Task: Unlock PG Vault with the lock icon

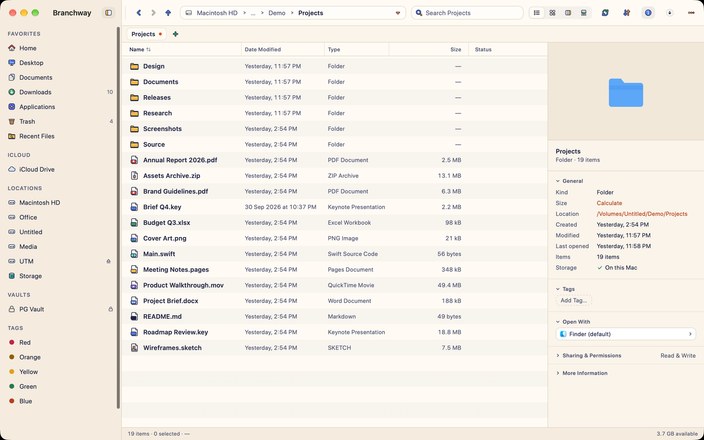Action: point(110,309)
